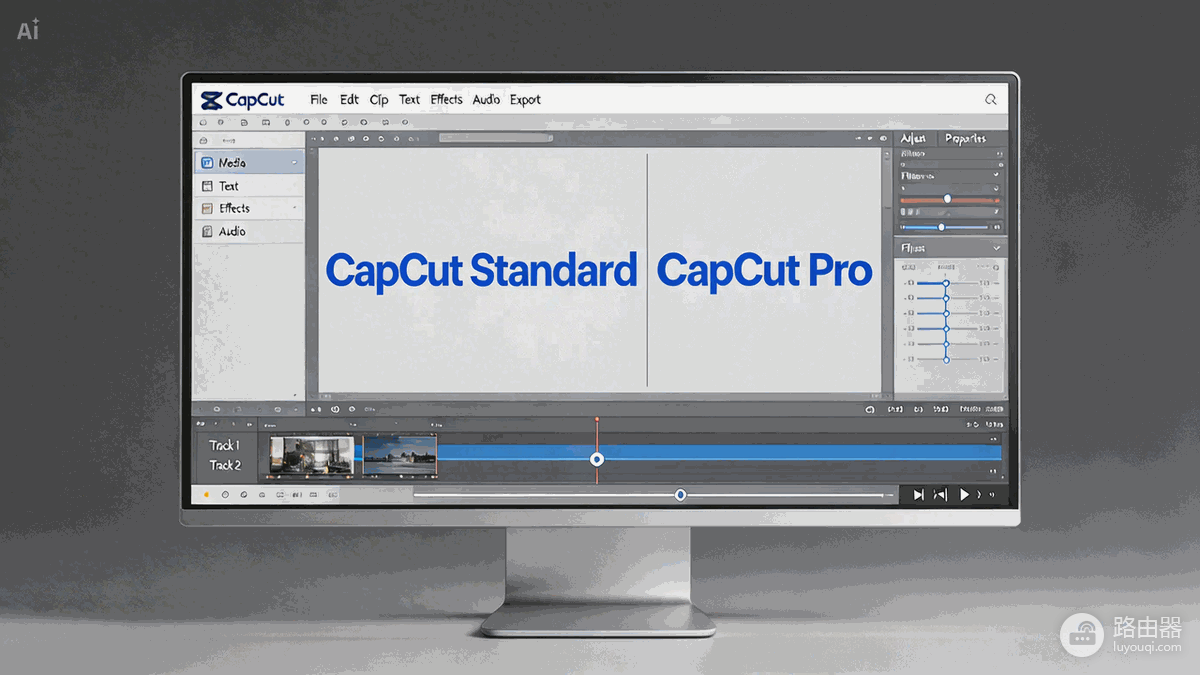This screenshot has width=1200, height=675.
Task: Switch to the Adjust tab
Action: [x=913, y=139]
